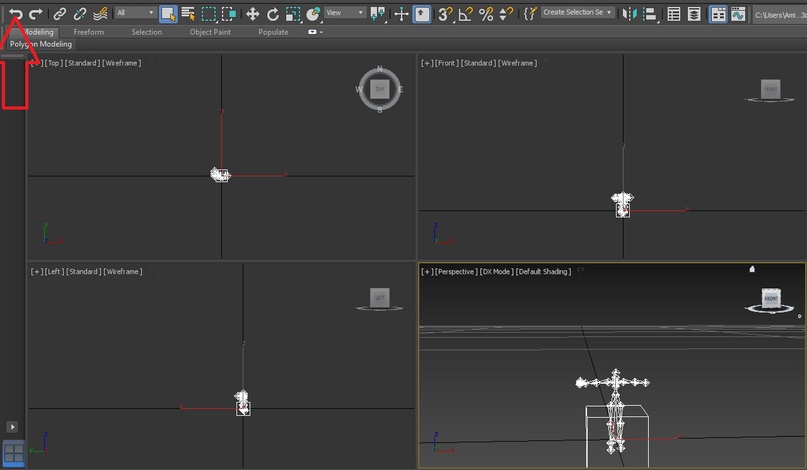The width and height of the screenshot is (807, 470).
Task: Open the 'View' reference coordinate dropdown
Action: coord(345,13)
